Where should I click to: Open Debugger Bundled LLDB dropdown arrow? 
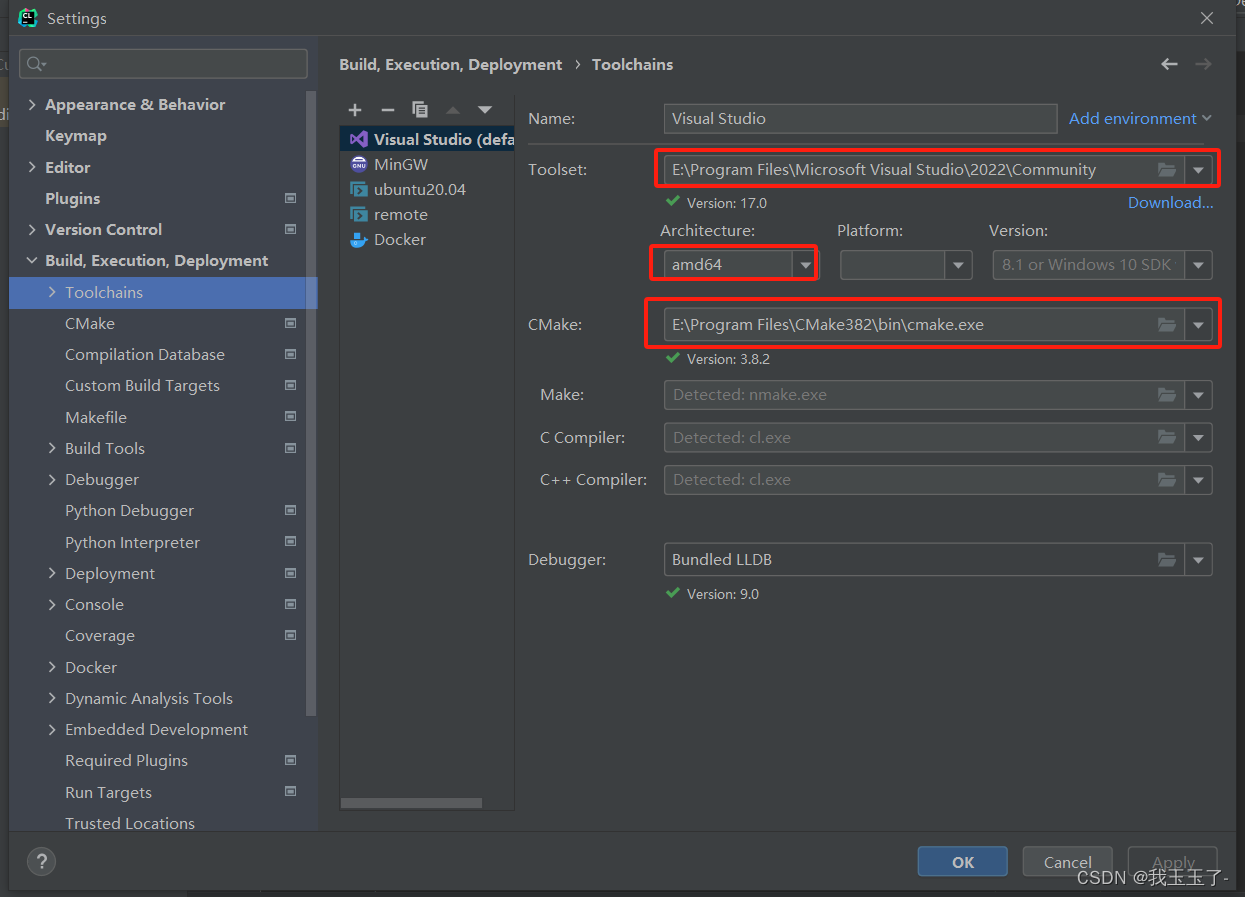[x=1198, y=560]
